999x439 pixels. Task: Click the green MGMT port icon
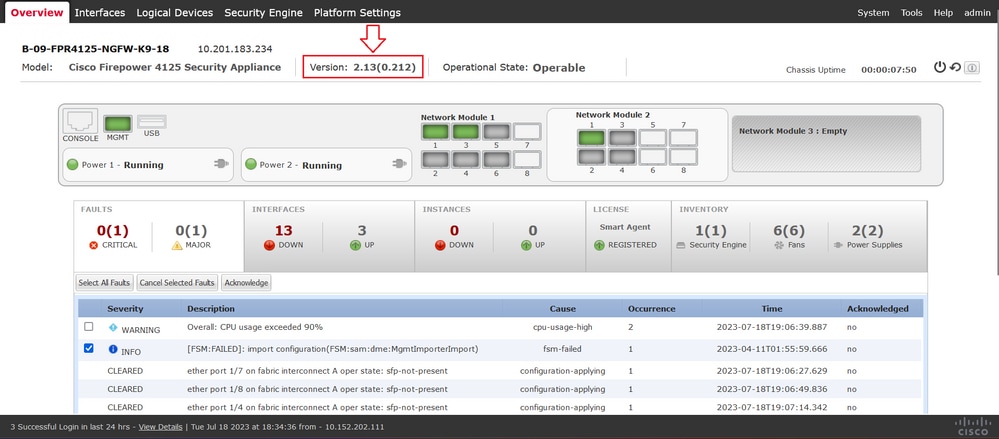[x=118, y=123]
